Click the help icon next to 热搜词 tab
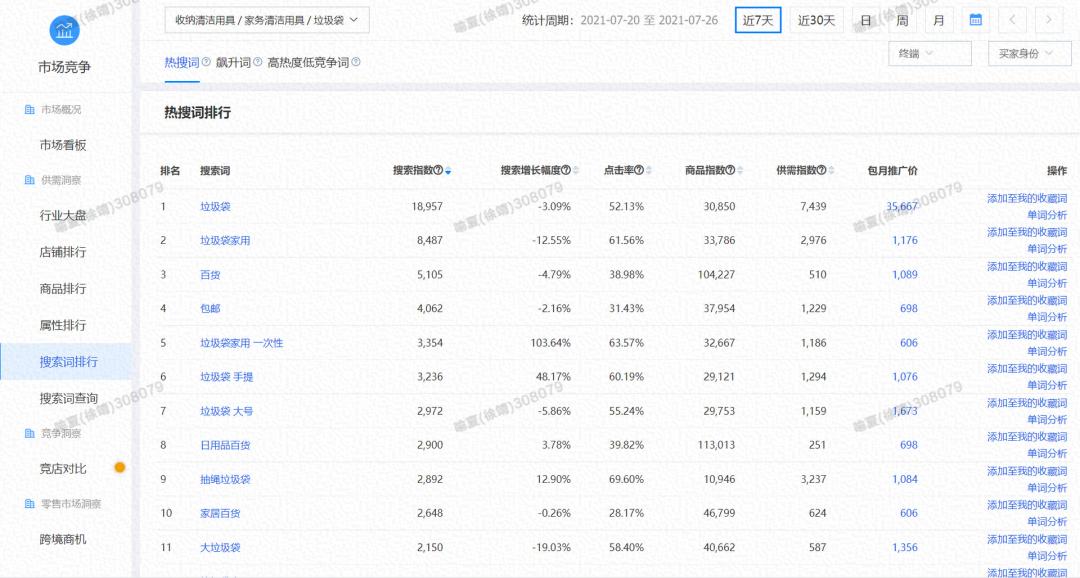The height and width of the screenshot is (578, 1080). point(206,61)
